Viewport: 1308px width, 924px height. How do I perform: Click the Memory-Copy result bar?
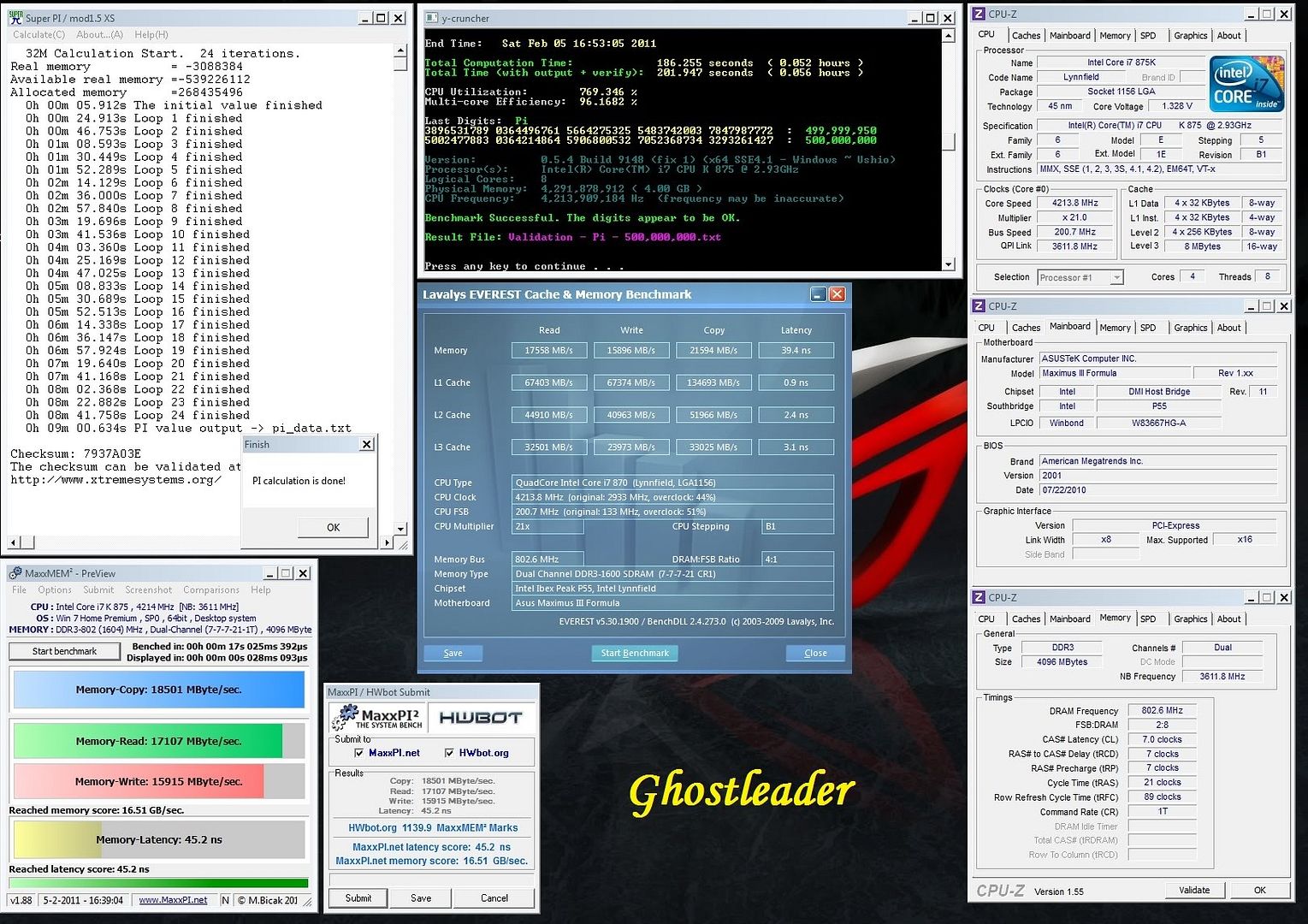click(x=159, y=690)
